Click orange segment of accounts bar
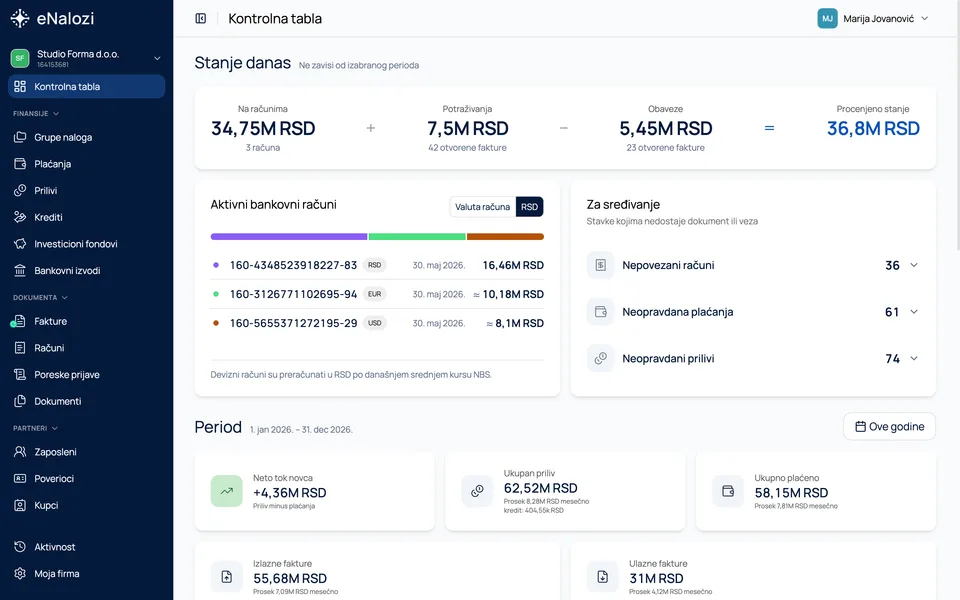This screenshot has height=600, width=960. point(505,236)
